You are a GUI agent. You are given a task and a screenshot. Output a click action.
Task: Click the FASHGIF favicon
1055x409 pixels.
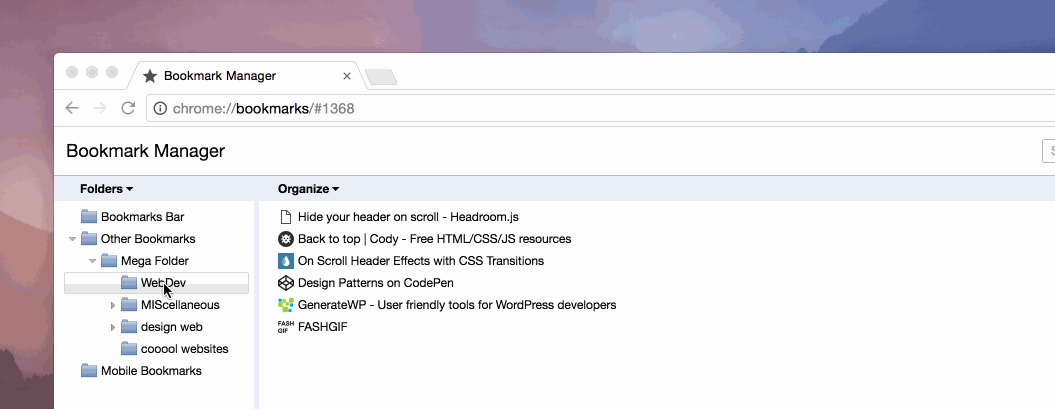coord(286,327)
